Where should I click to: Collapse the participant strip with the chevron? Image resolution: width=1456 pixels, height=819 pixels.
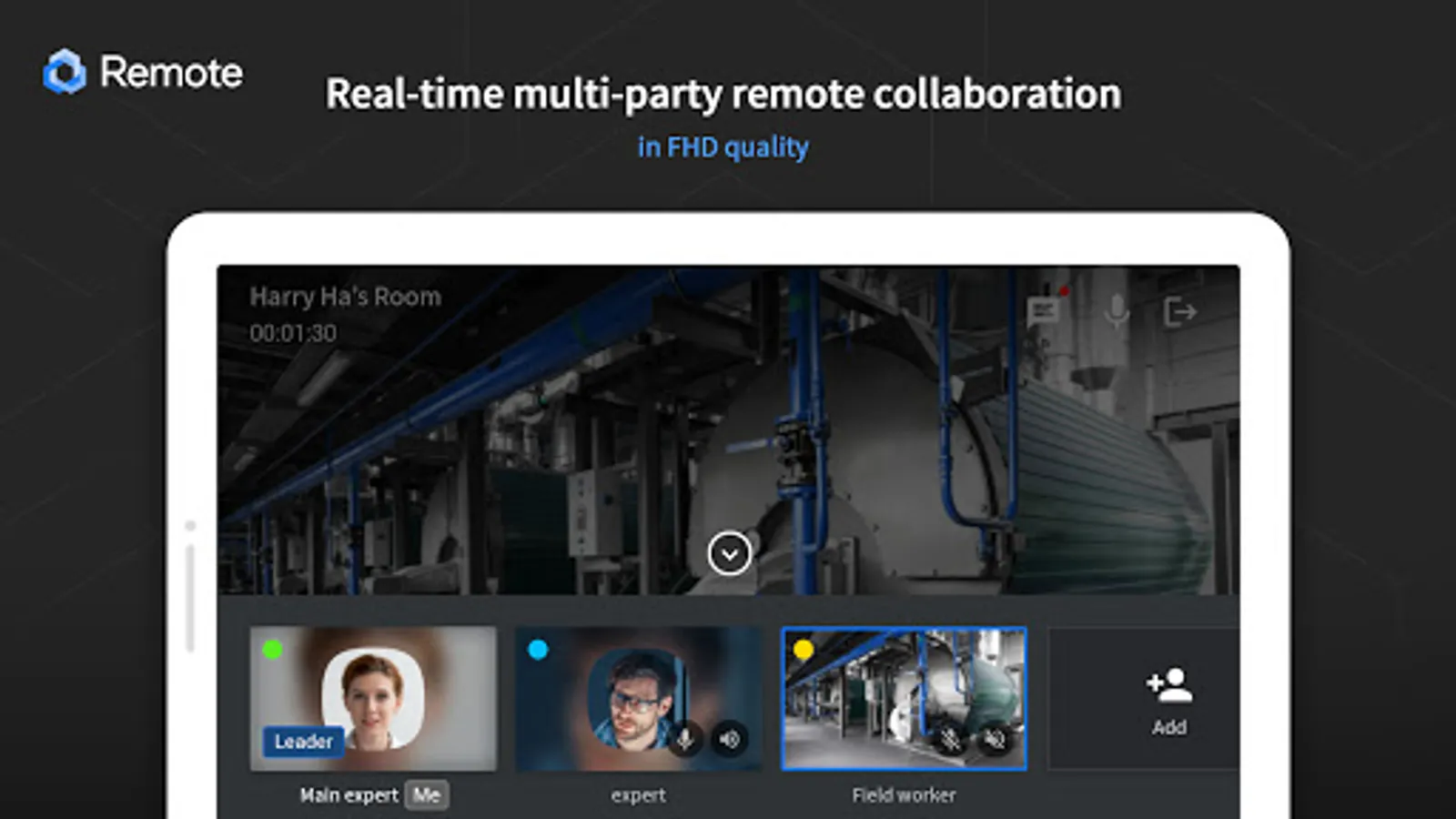[730, 553]
